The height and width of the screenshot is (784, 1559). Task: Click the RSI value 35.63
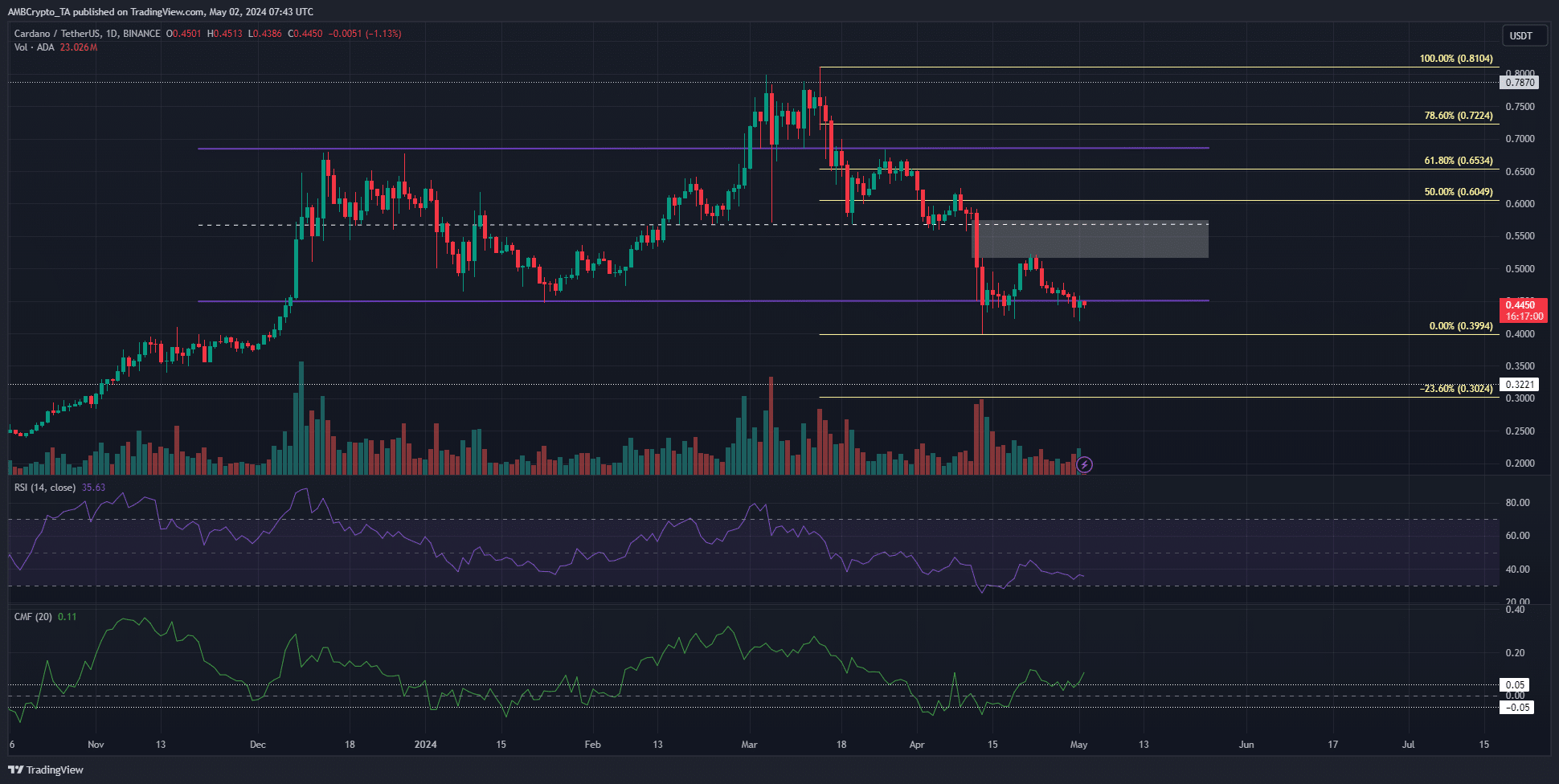tap(93, 488)
